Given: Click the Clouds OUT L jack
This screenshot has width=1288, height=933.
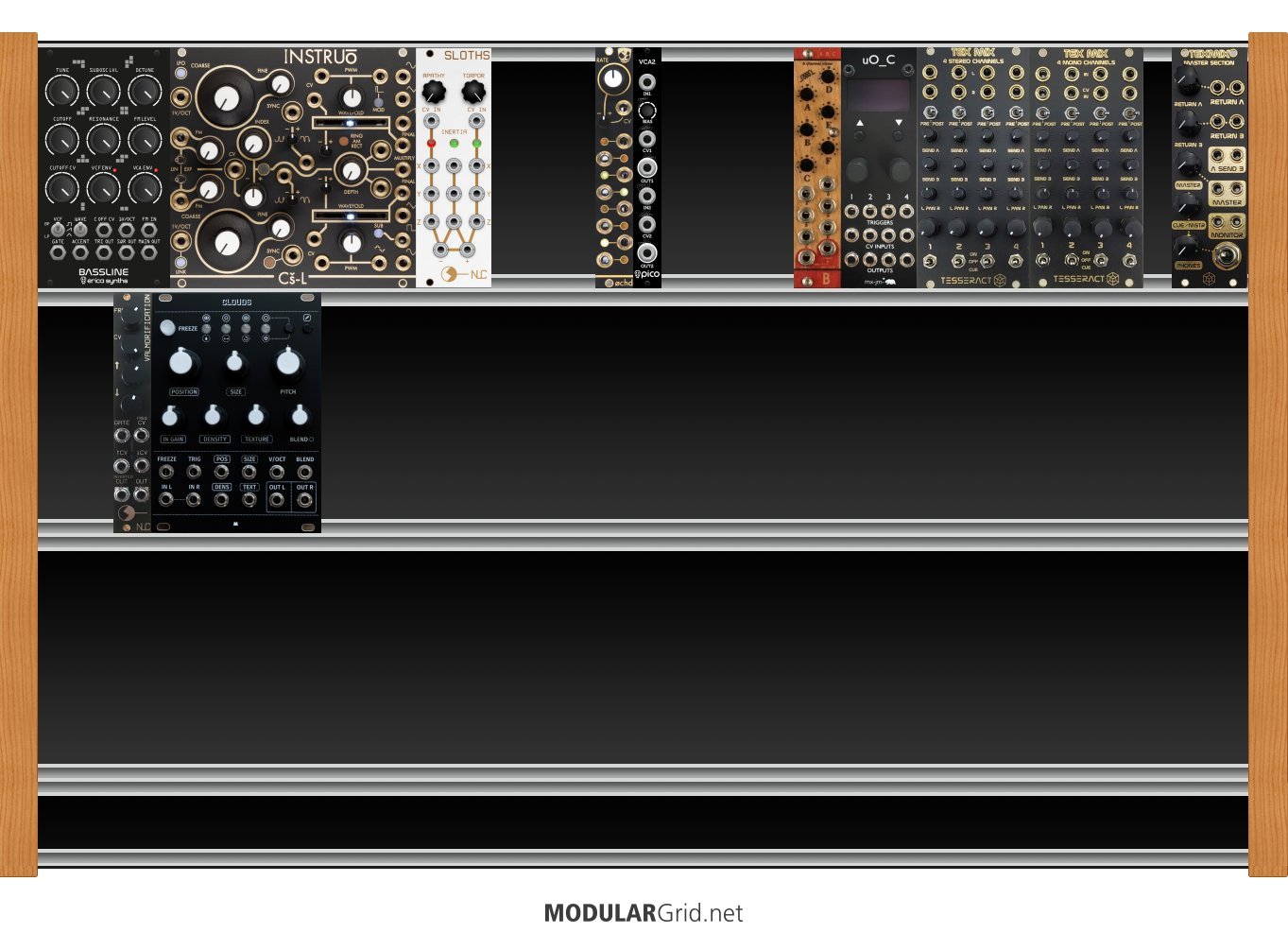Looking at the screenshot, I should pos(277,500).
